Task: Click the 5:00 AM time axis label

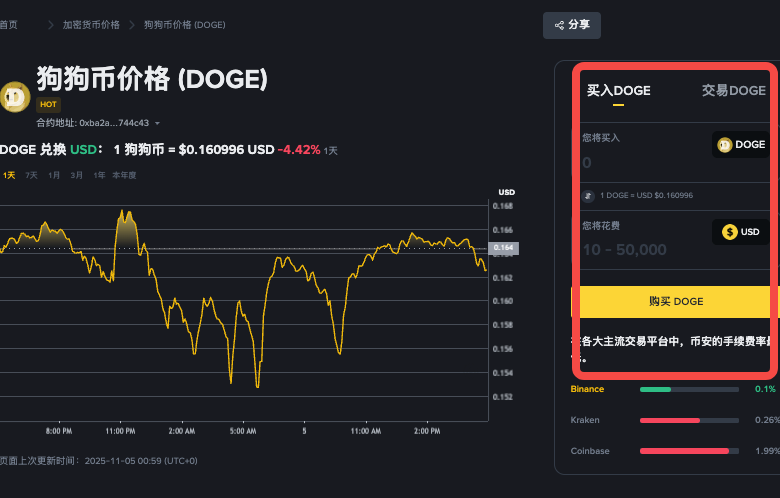Action: pyautogui.click(x=243, y=431)
